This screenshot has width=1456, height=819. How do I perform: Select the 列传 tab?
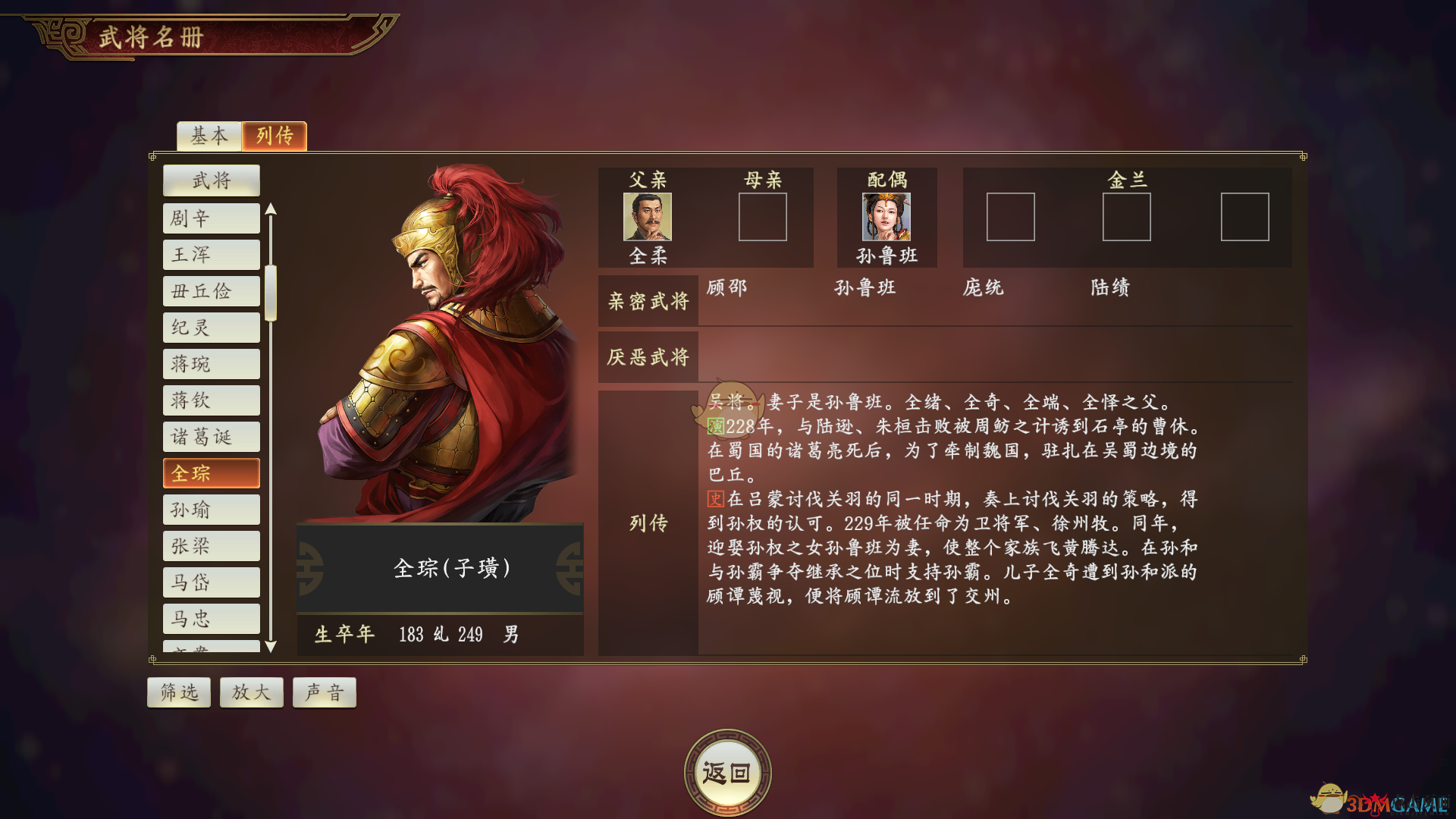pos(275,136)
